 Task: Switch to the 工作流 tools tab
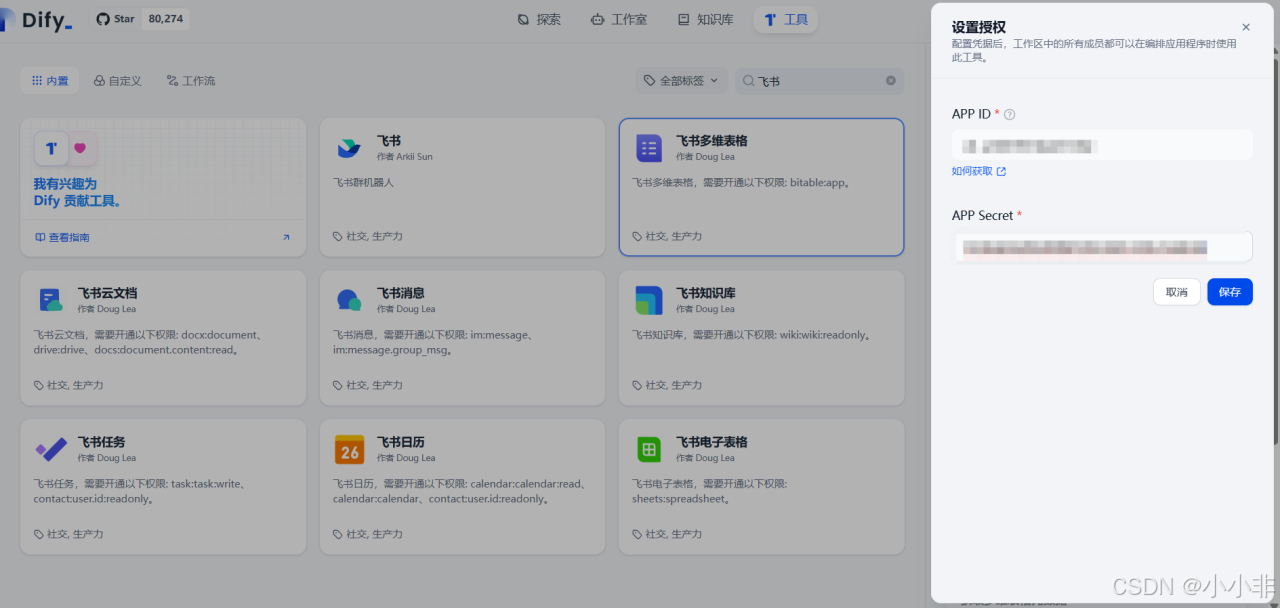coord(191,81)
